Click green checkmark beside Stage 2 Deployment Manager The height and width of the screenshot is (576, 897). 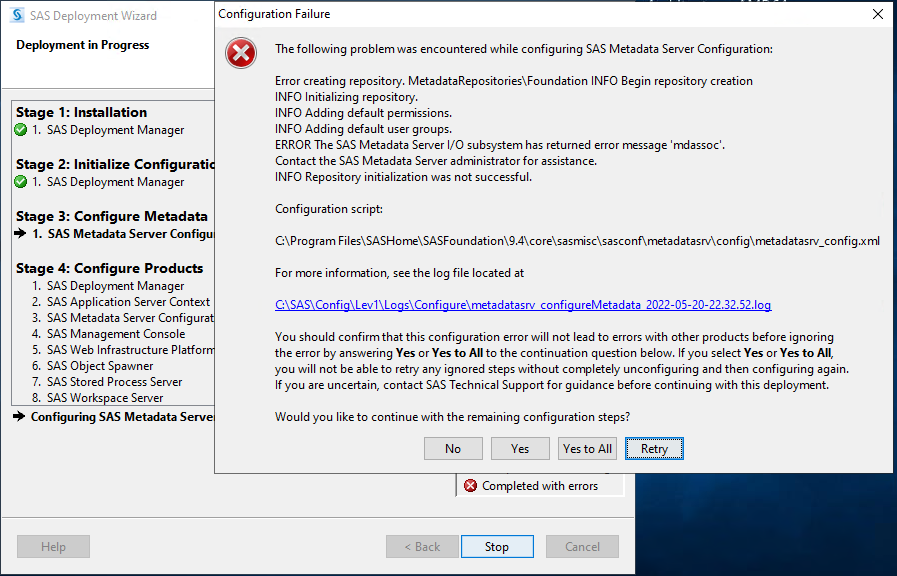tap(21, 182)
